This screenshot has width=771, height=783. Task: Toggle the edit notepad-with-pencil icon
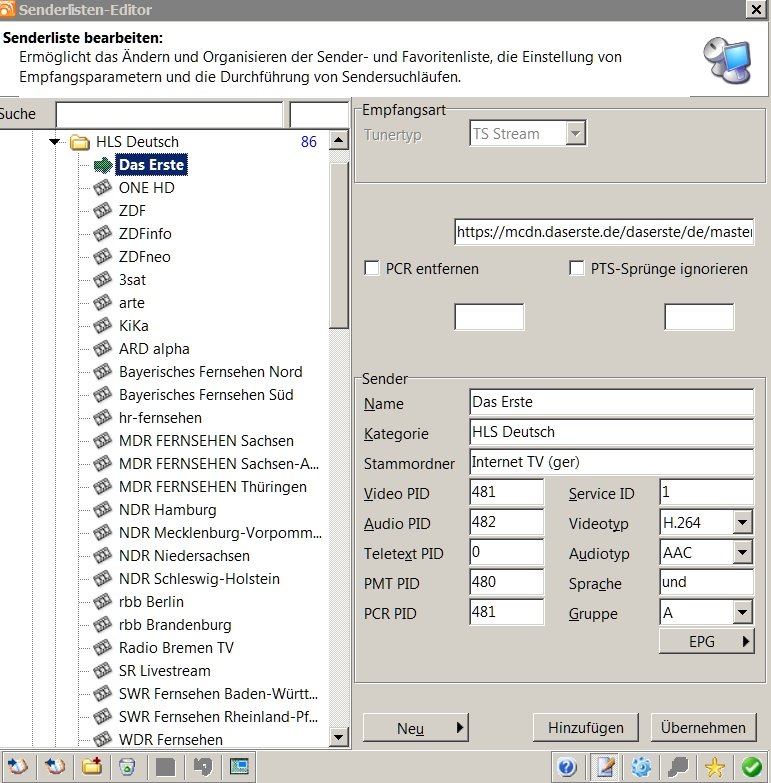click(x=604, y=767)
